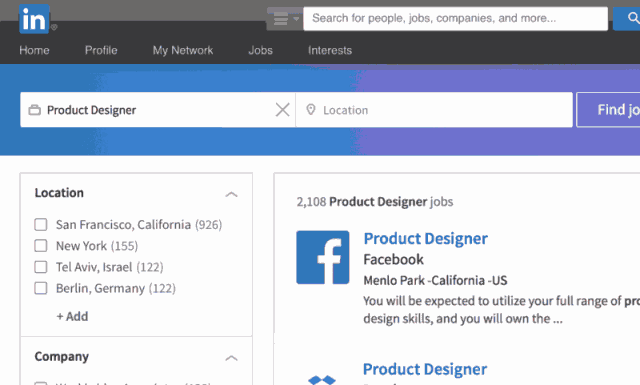640x385 pixels.
Task: Tick the Tel Aviv, Israel checkbox
Action: coord(41,267)
